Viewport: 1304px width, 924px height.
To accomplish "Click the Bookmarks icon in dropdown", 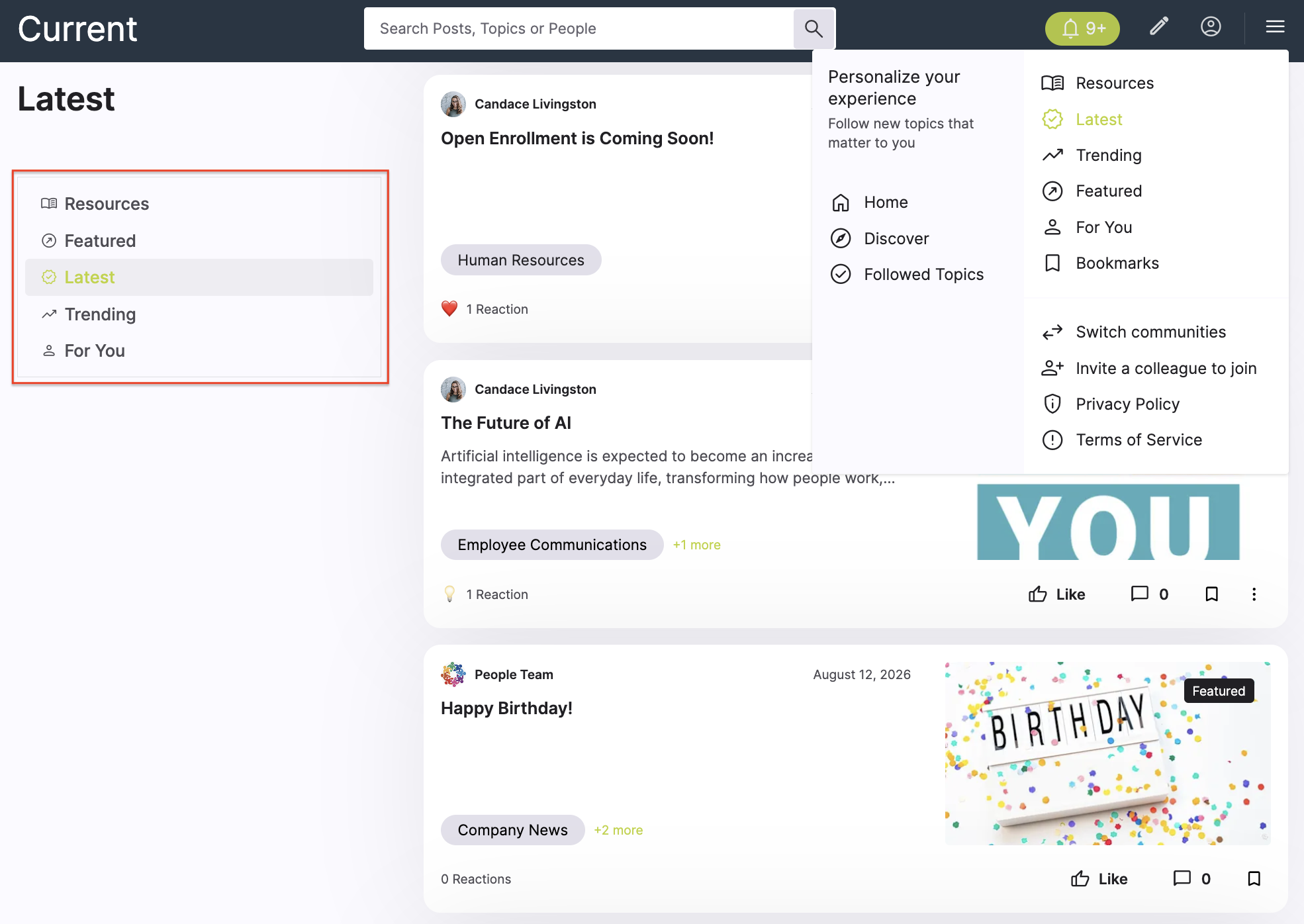I will tap(1052, 263).
